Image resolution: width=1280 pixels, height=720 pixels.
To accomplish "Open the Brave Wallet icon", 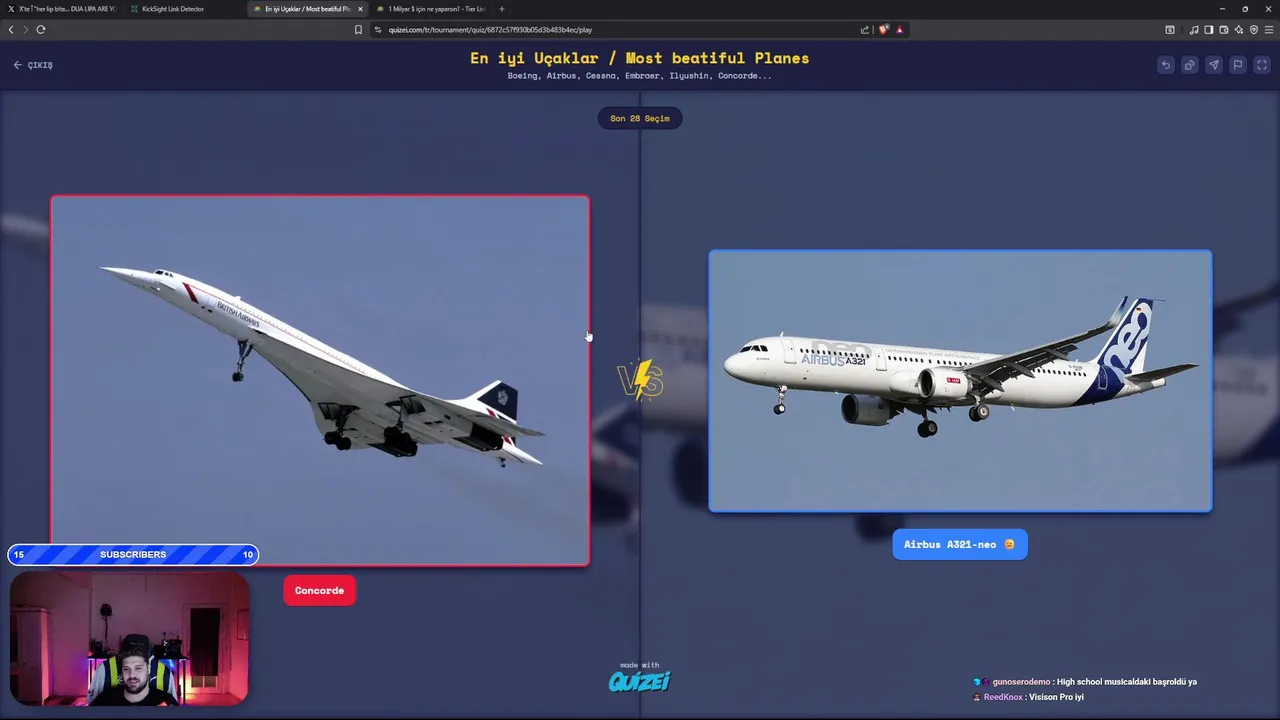I will coord(1224,30).
